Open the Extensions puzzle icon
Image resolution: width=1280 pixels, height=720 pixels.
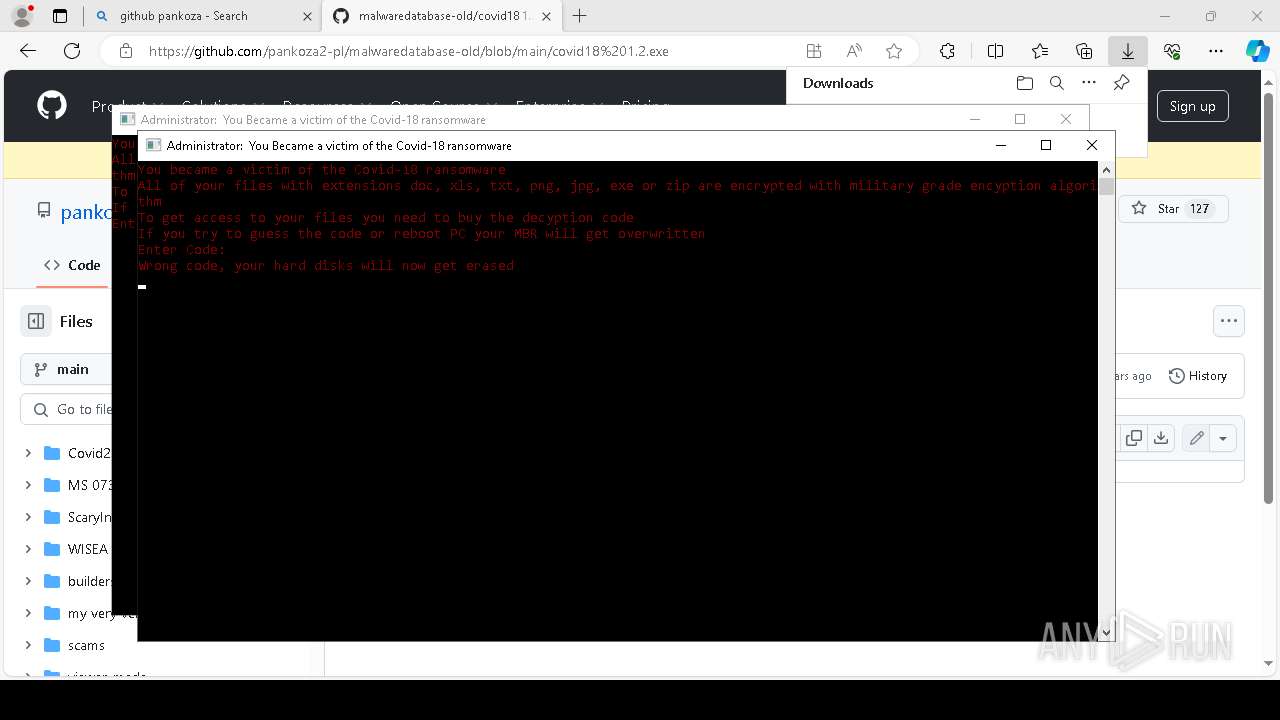(947, 51)
